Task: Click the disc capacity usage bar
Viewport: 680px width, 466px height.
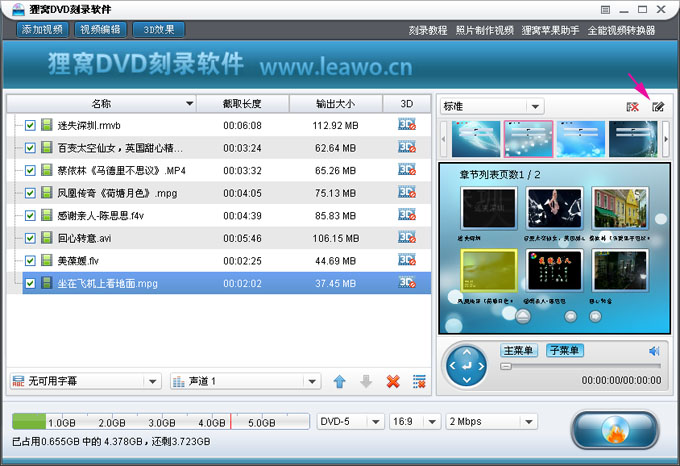Action: pos(160,421)
